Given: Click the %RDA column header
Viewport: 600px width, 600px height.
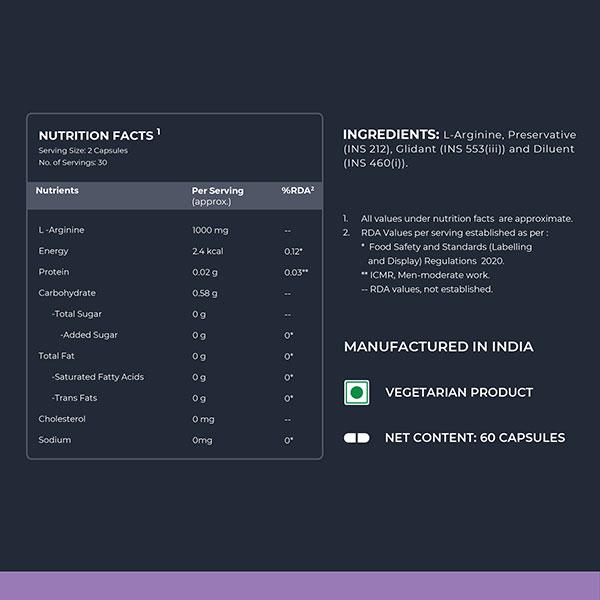Looking at the screenshot, I should coord(297,190).
